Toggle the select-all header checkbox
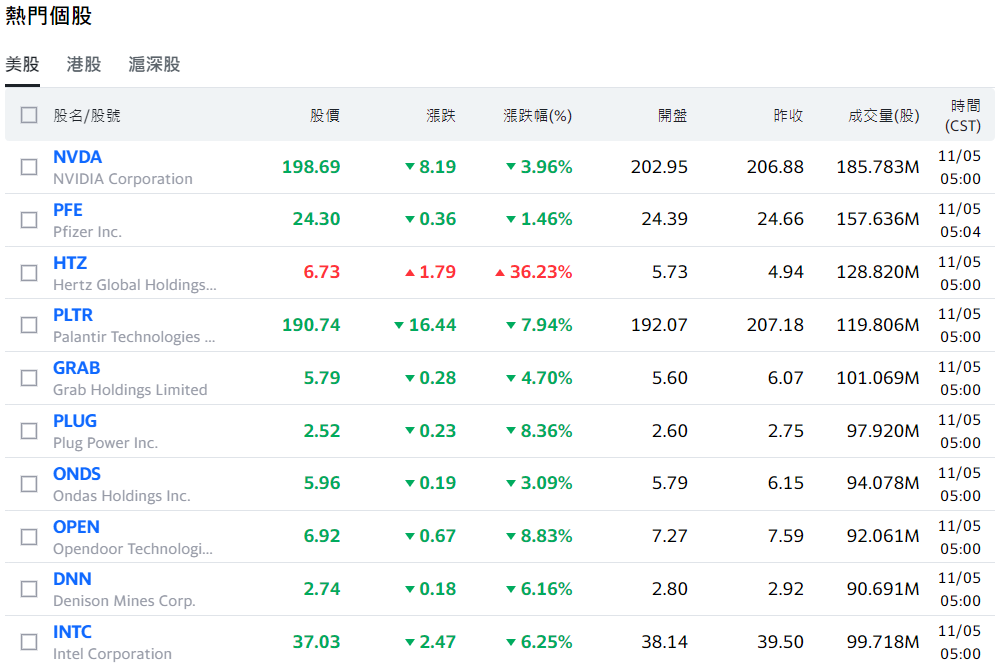Screen dimensions: 1002x666 pyautogui.click(x=29, y=115)
